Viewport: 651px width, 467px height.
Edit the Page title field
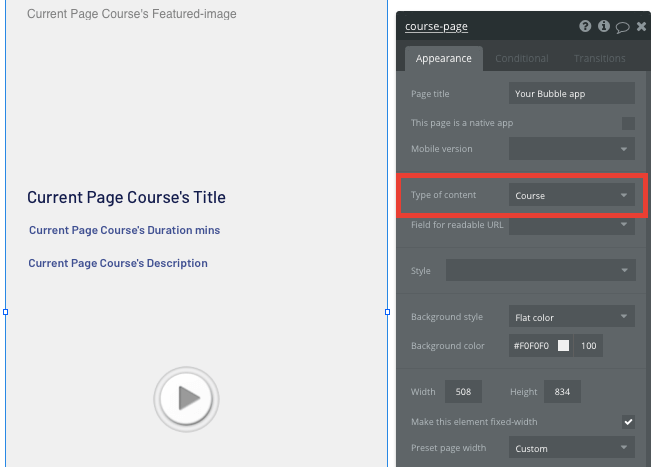pyautogui.click(x=572, y=93)
